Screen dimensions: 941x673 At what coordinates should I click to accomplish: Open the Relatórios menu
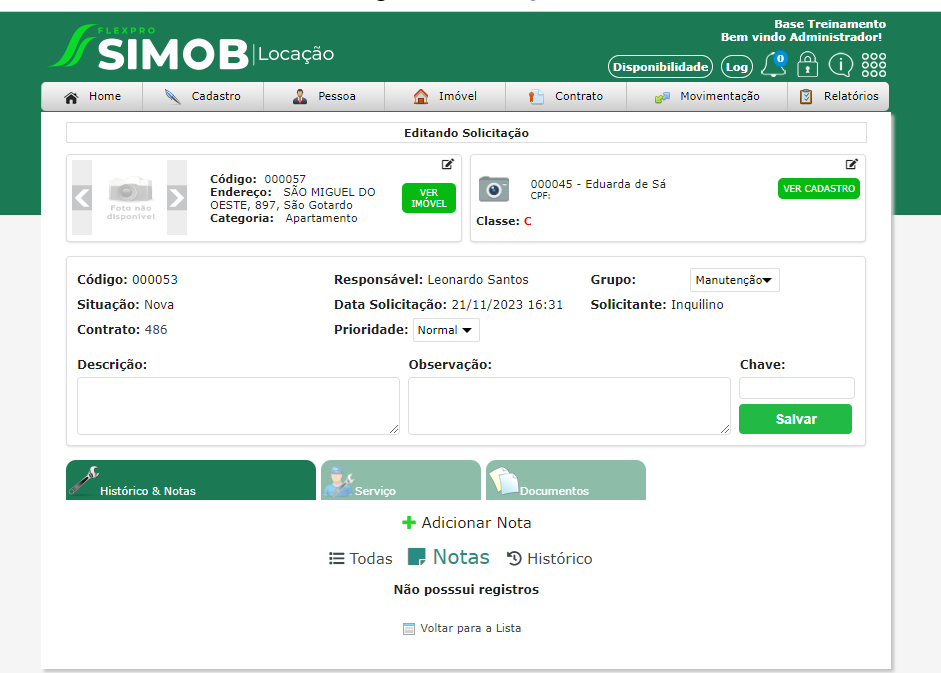pyautogui.click(x=838, y=97)
